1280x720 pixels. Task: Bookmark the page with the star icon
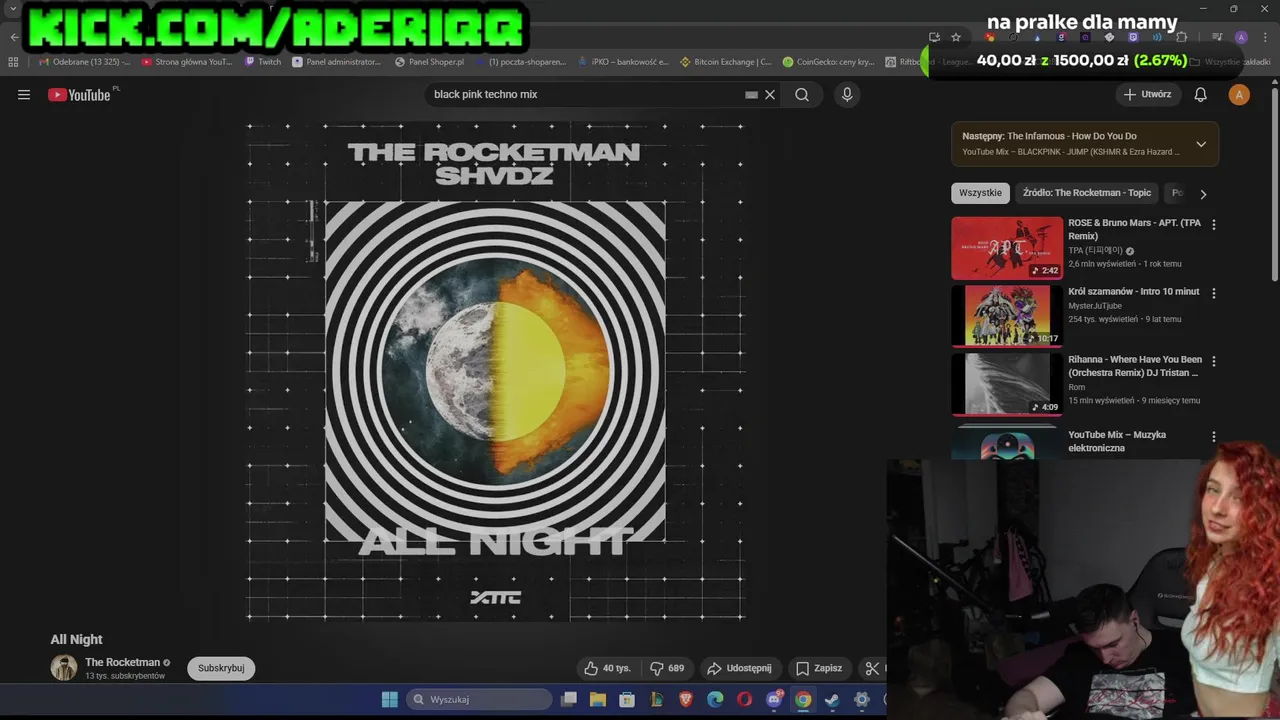click(956, 37)
